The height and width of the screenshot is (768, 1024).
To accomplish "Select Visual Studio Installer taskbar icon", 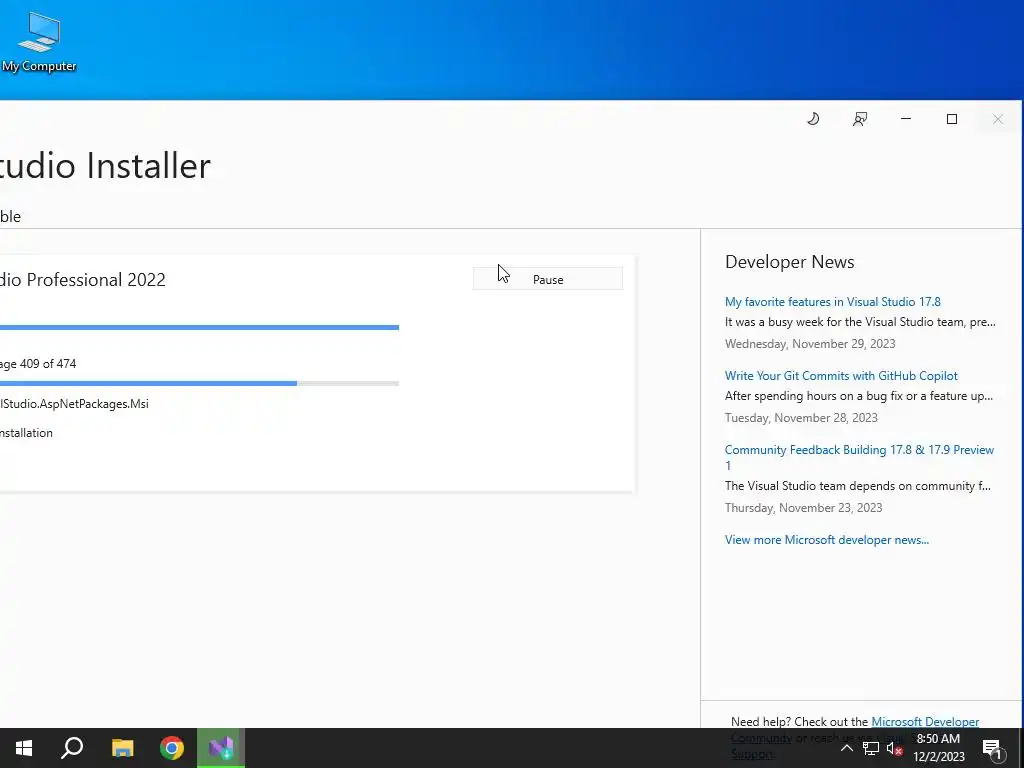I will [x=221, y=748].
